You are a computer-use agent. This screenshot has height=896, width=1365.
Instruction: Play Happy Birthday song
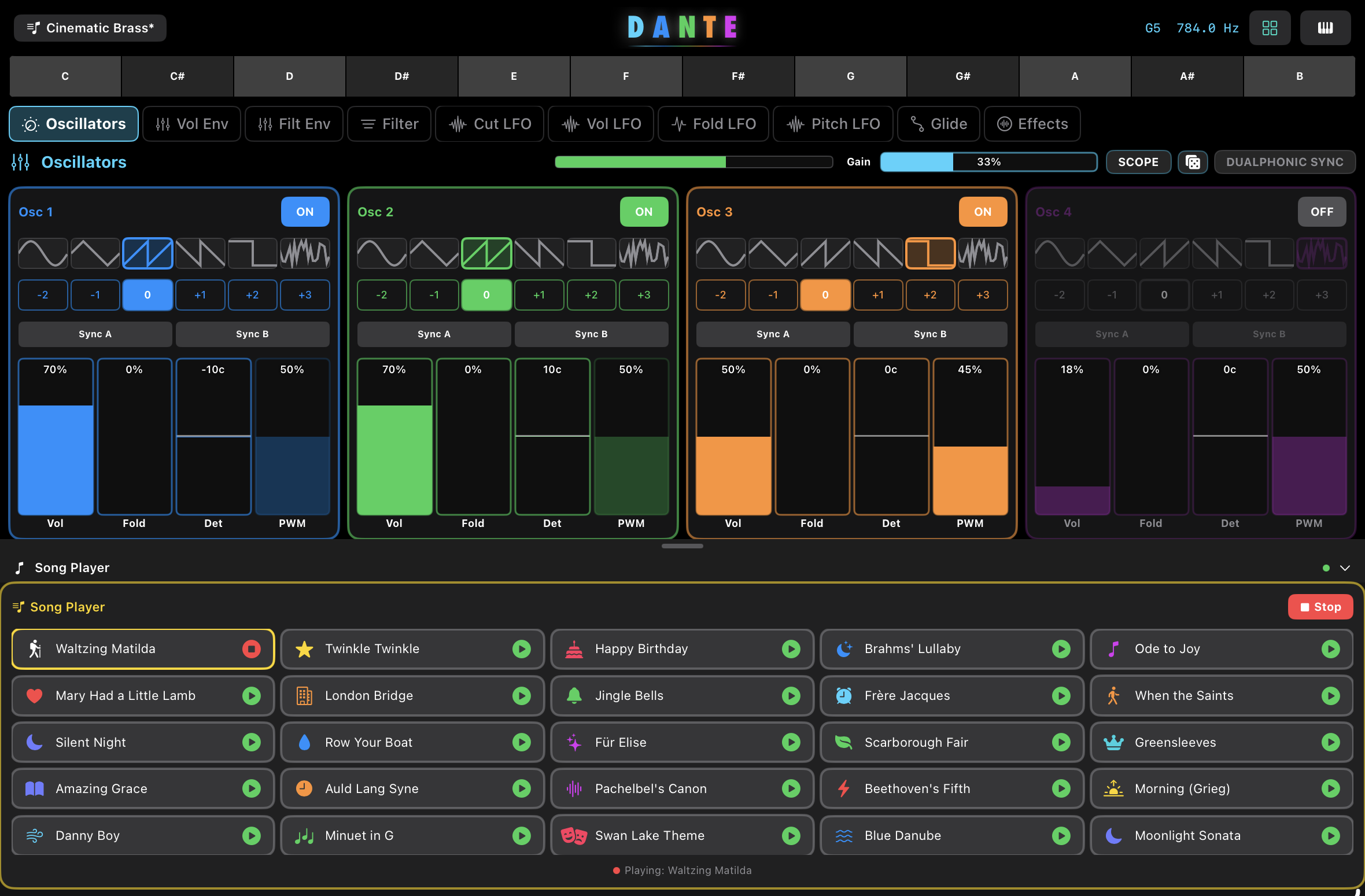point(791,649)
